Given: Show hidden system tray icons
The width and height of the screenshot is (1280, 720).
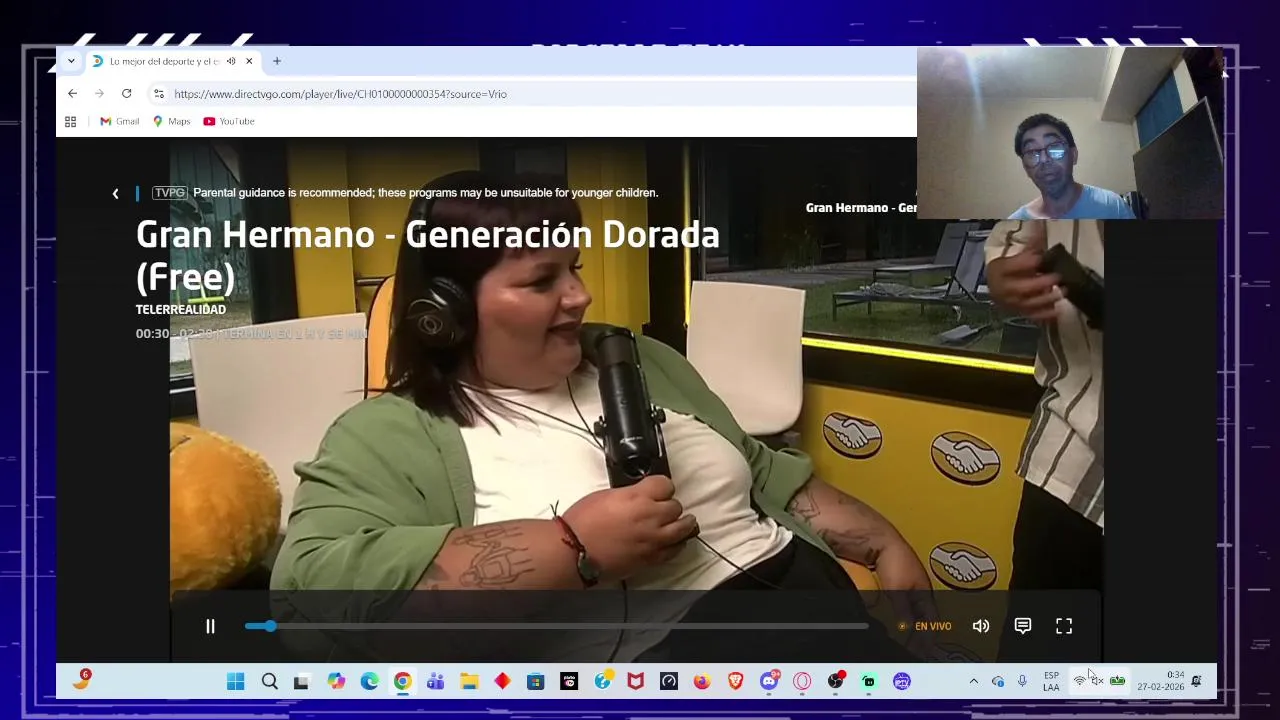Looking at the screenshot, I should click(x=974, y=681).
